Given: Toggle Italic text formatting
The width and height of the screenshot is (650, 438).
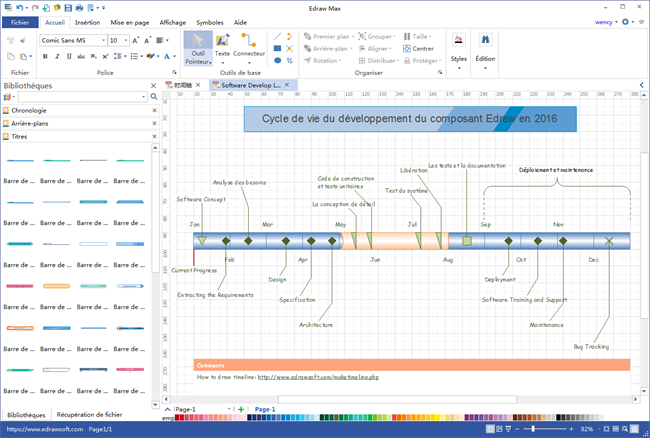Looking at the screenshot, I should pos(57,58).
